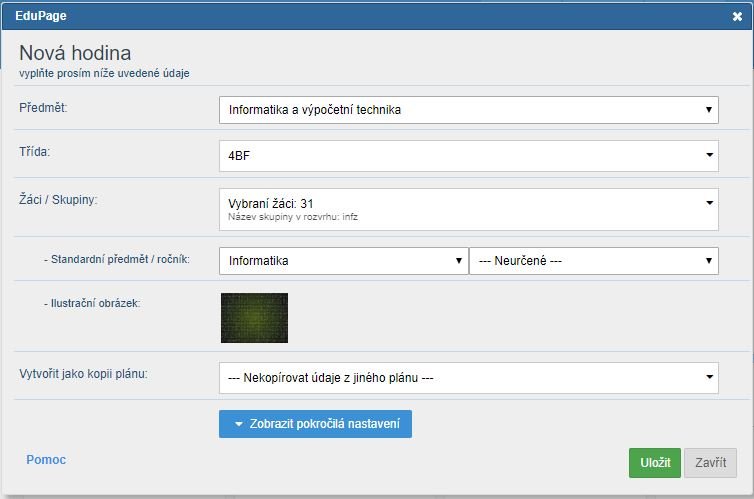Click the arrow on the Informatika combo box
The width and height of the screenshot is (754, 499).
coord(458,261)
